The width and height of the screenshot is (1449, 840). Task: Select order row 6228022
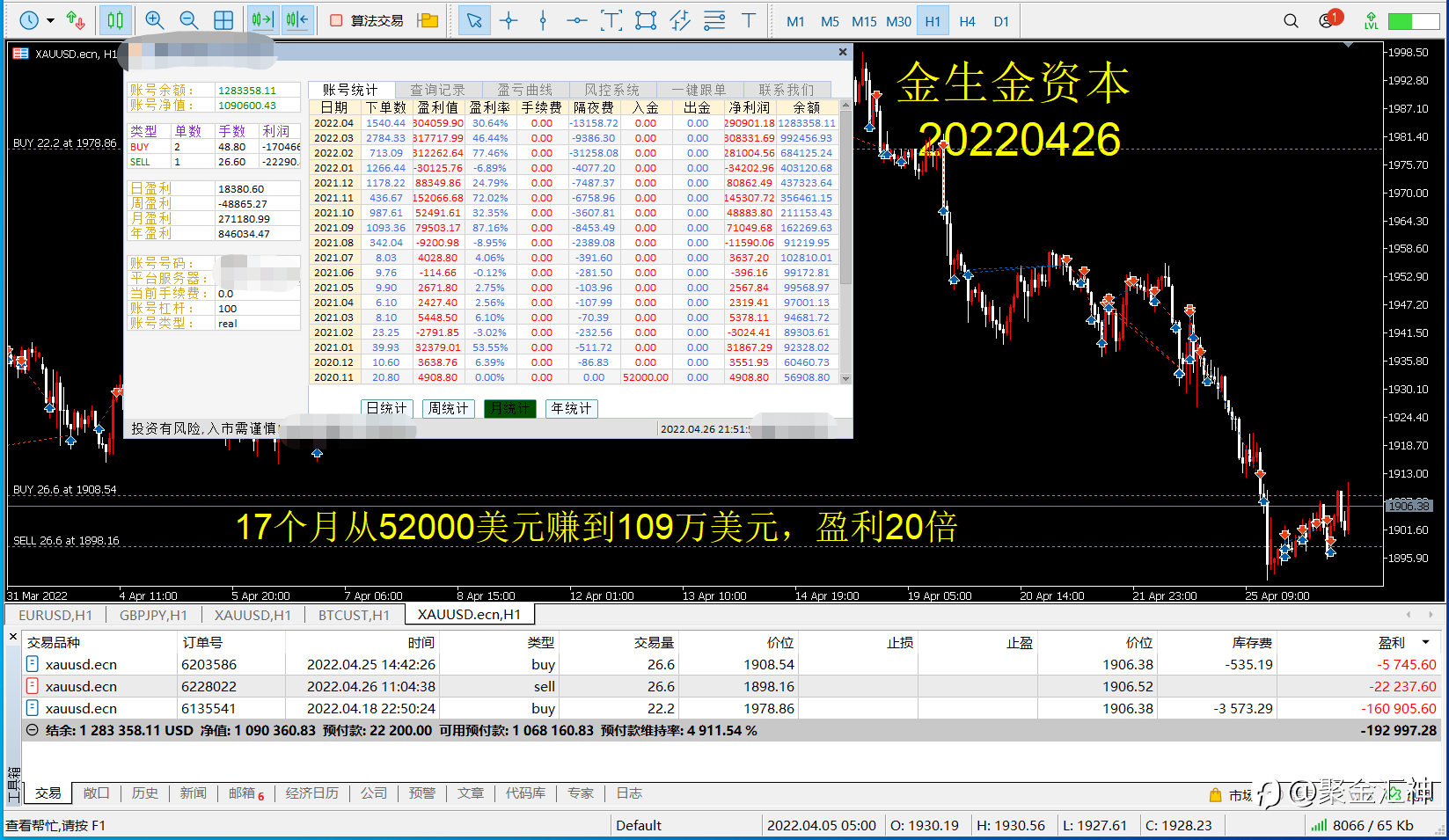[x=731, y=686]
